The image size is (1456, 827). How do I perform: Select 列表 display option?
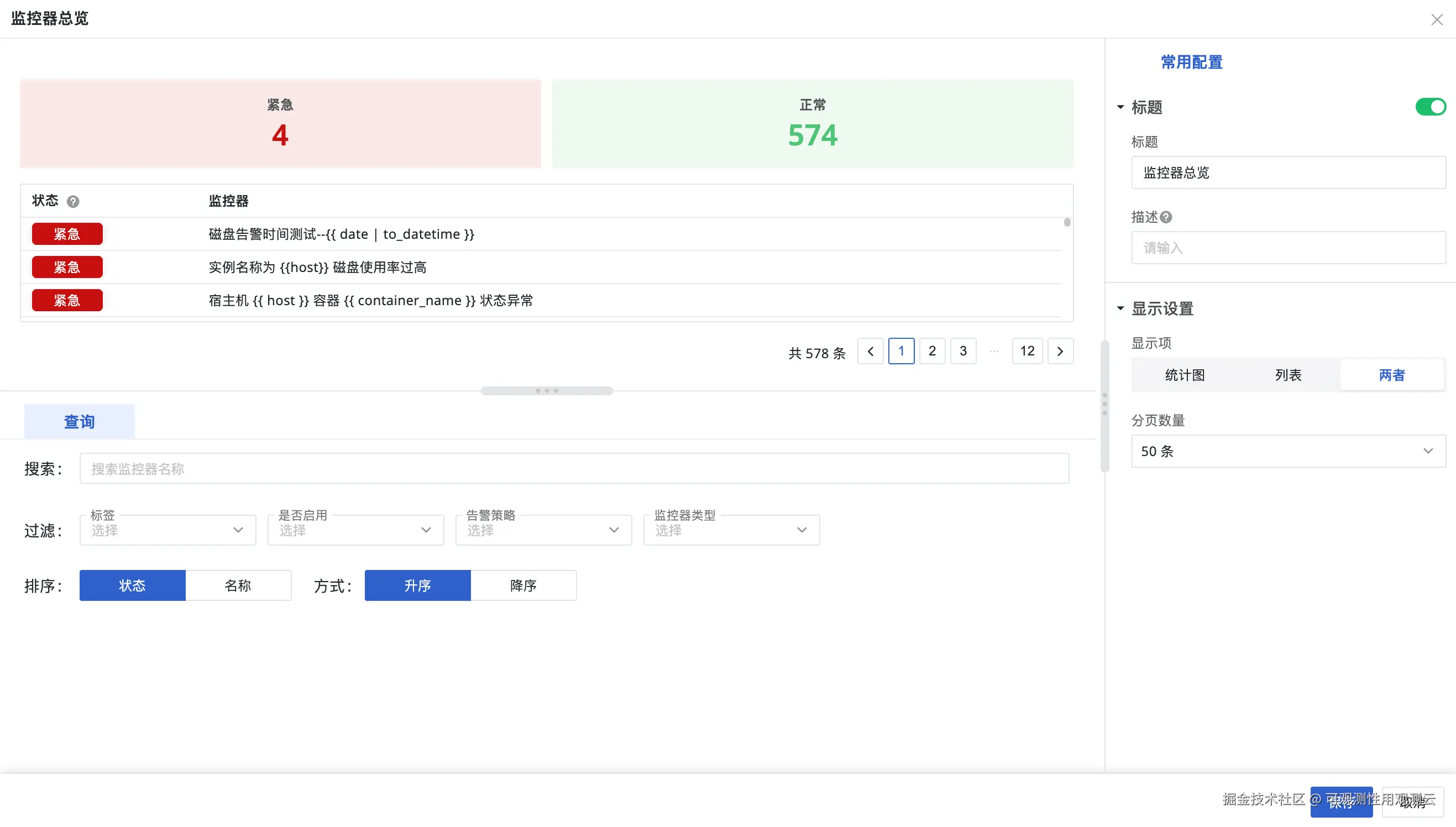pos(1288,375)
